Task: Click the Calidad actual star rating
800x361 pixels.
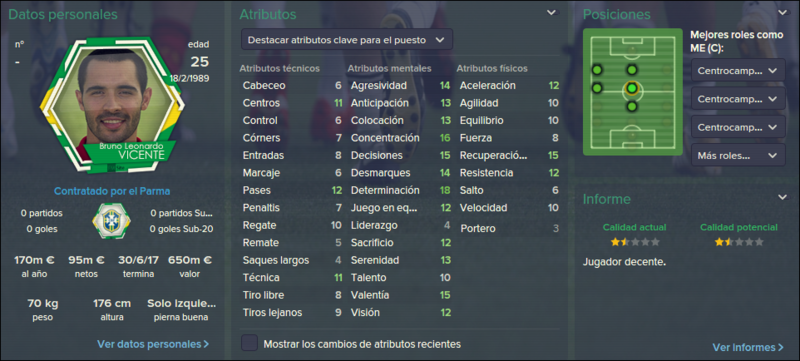Action: 635,242
